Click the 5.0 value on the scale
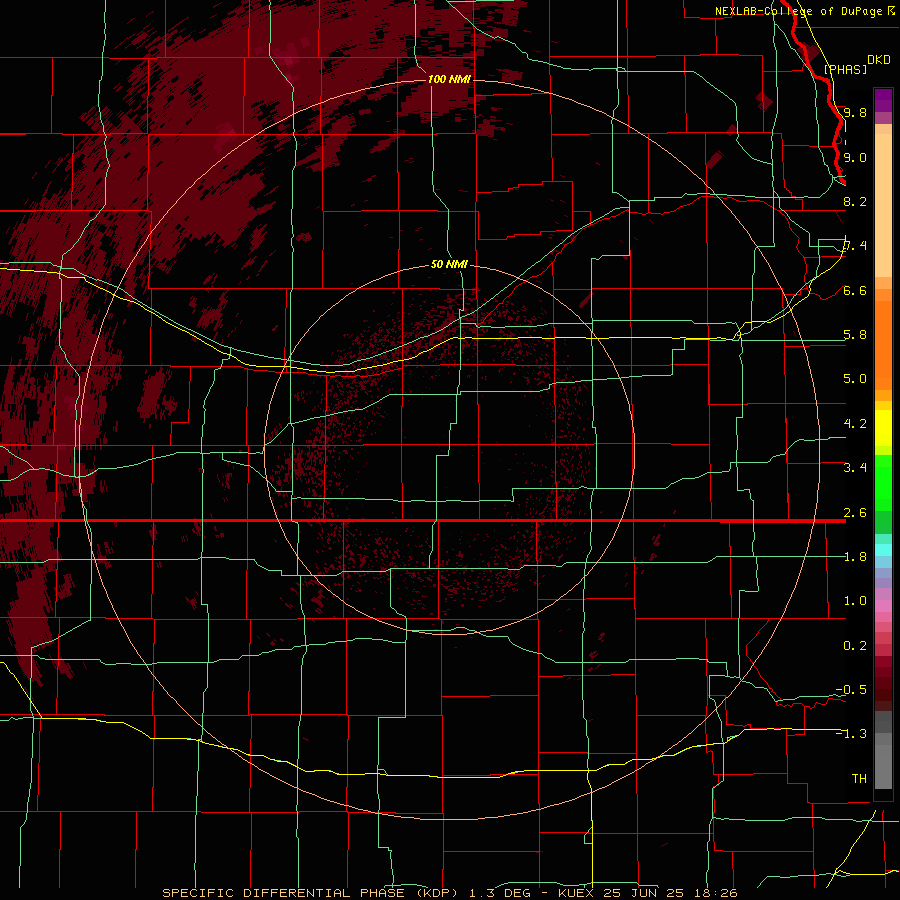 click(855, 379)
